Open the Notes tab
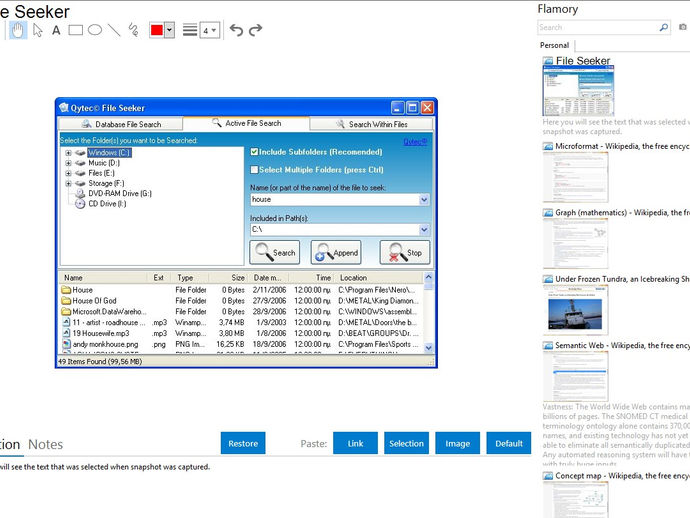690x518 pixels. coord(45,444)
